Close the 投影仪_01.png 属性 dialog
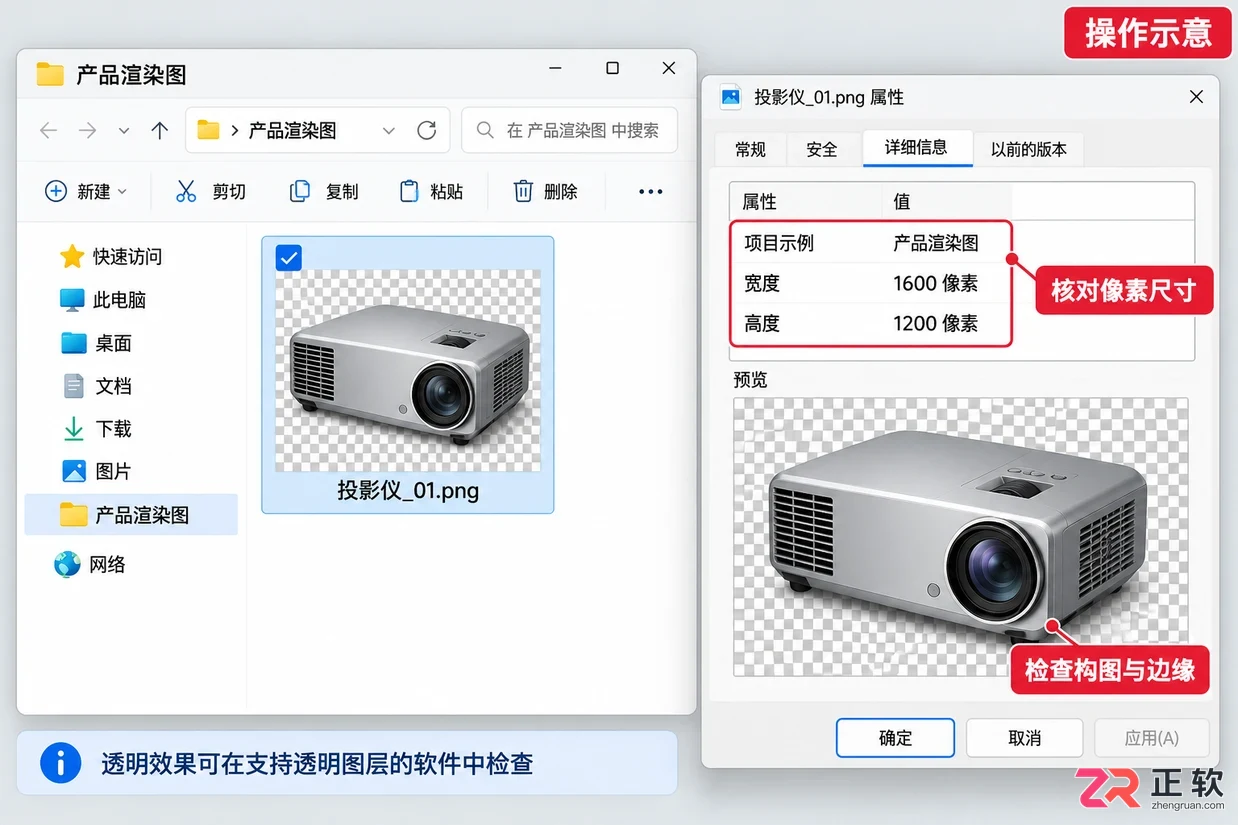Viewport: 1238px width, 825px height. 1196,97
